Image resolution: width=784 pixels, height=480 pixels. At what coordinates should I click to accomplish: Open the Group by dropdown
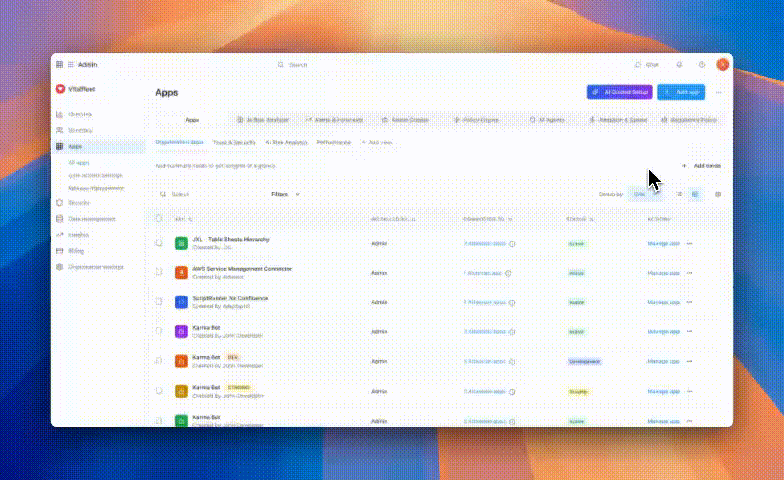tap(645, 194)
